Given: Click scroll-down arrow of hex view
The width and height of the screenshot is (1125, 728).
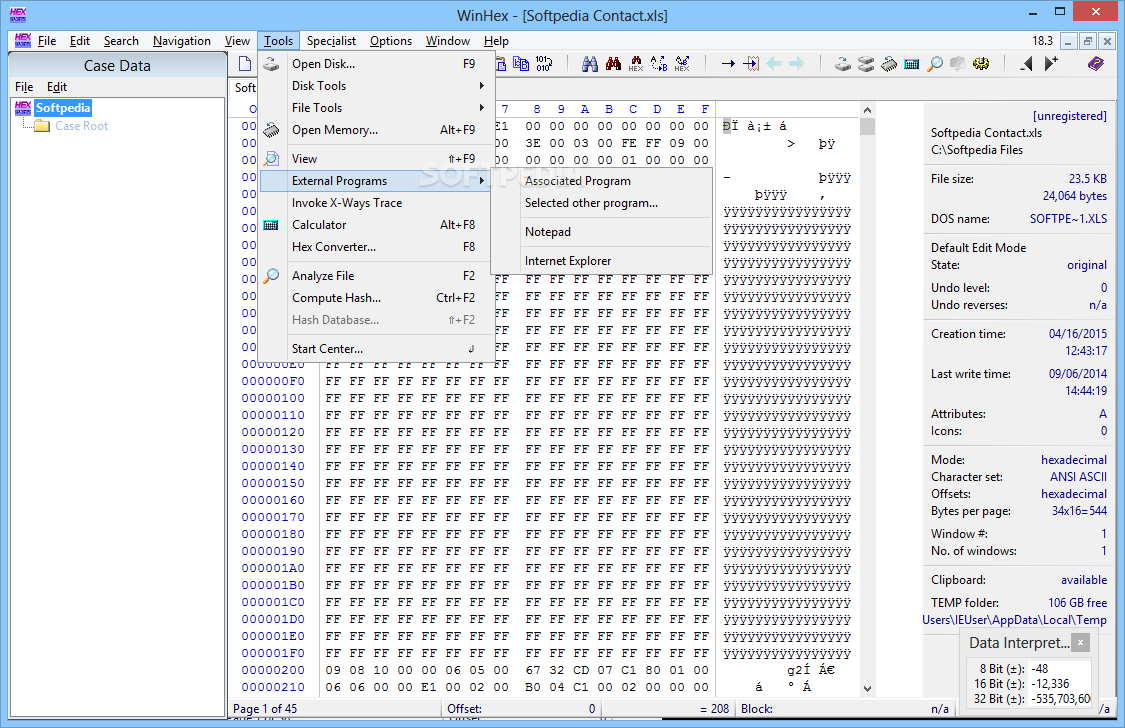Looking at the screenshot, I should 867,689.
